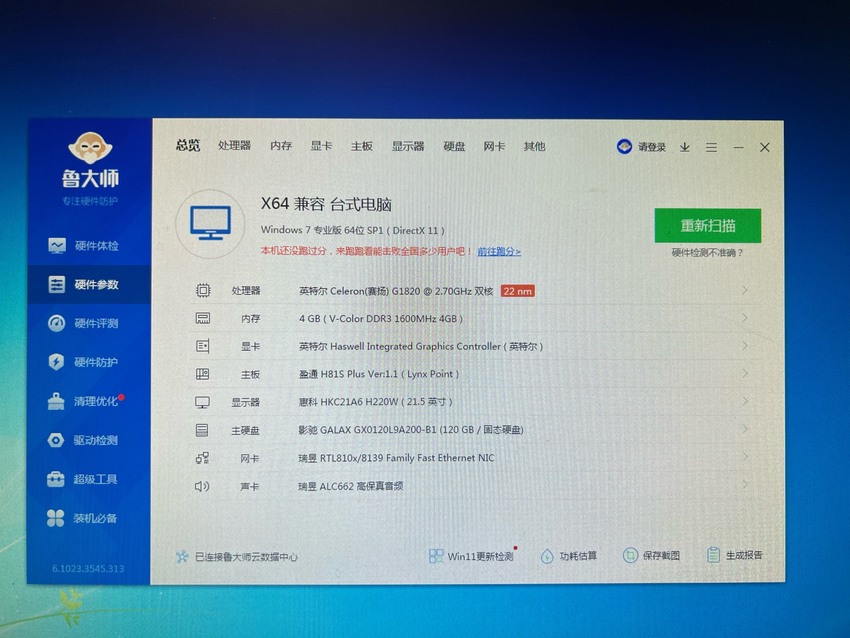Open the hamburger menu icon

711,147
